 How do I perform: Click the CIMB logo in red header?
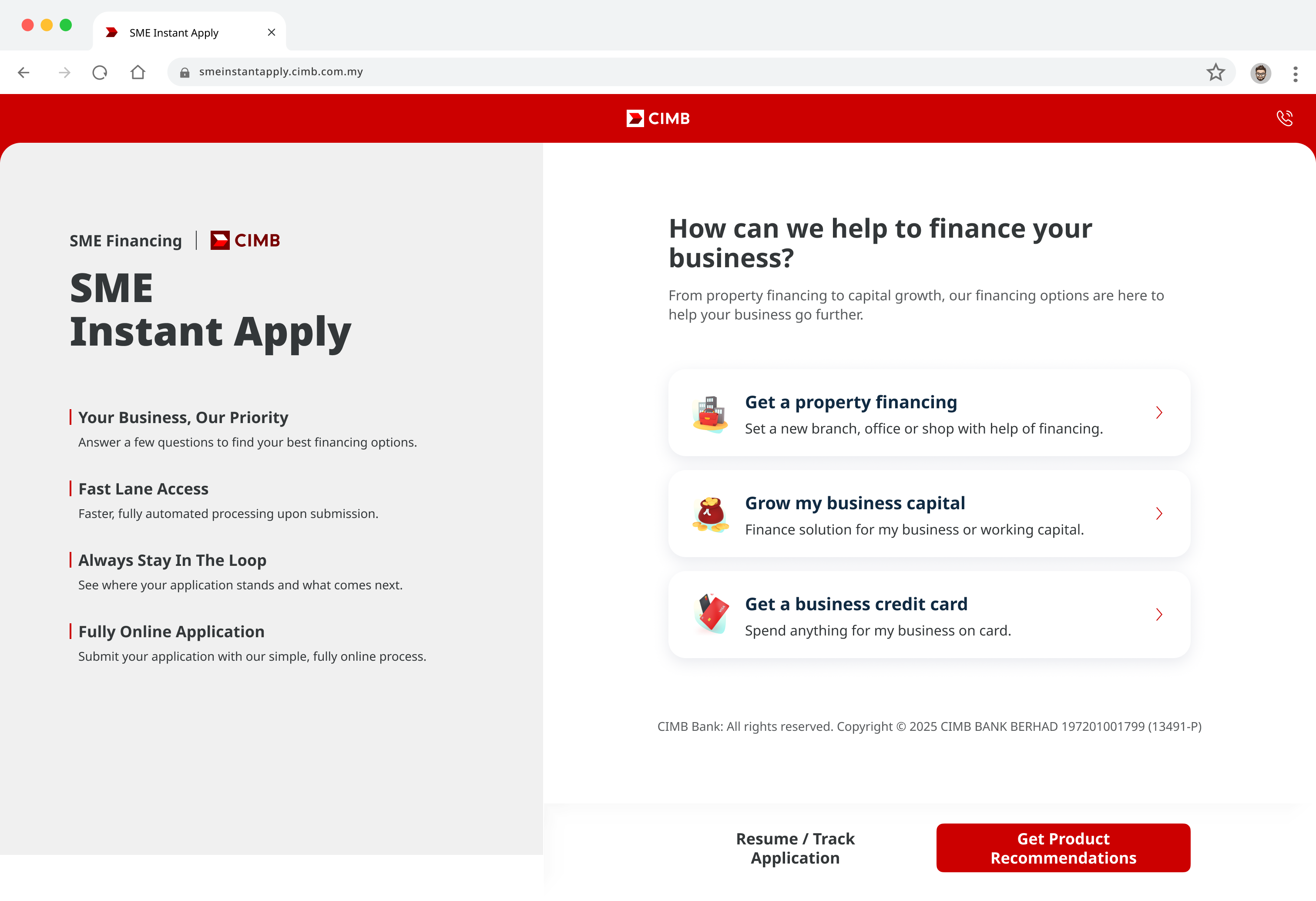(x=658, y=118)
